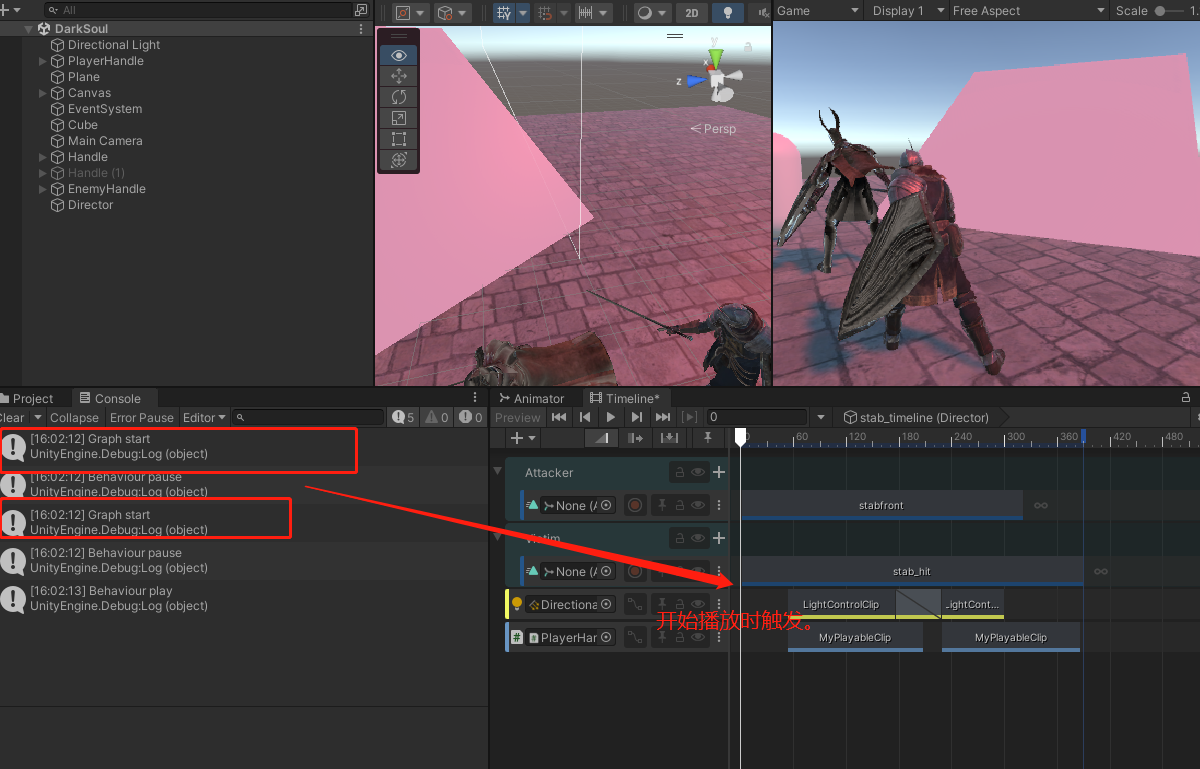This screenshot has width=1200, height=769.
Task: Lock the Timeline window
Action: point(1186,398)
